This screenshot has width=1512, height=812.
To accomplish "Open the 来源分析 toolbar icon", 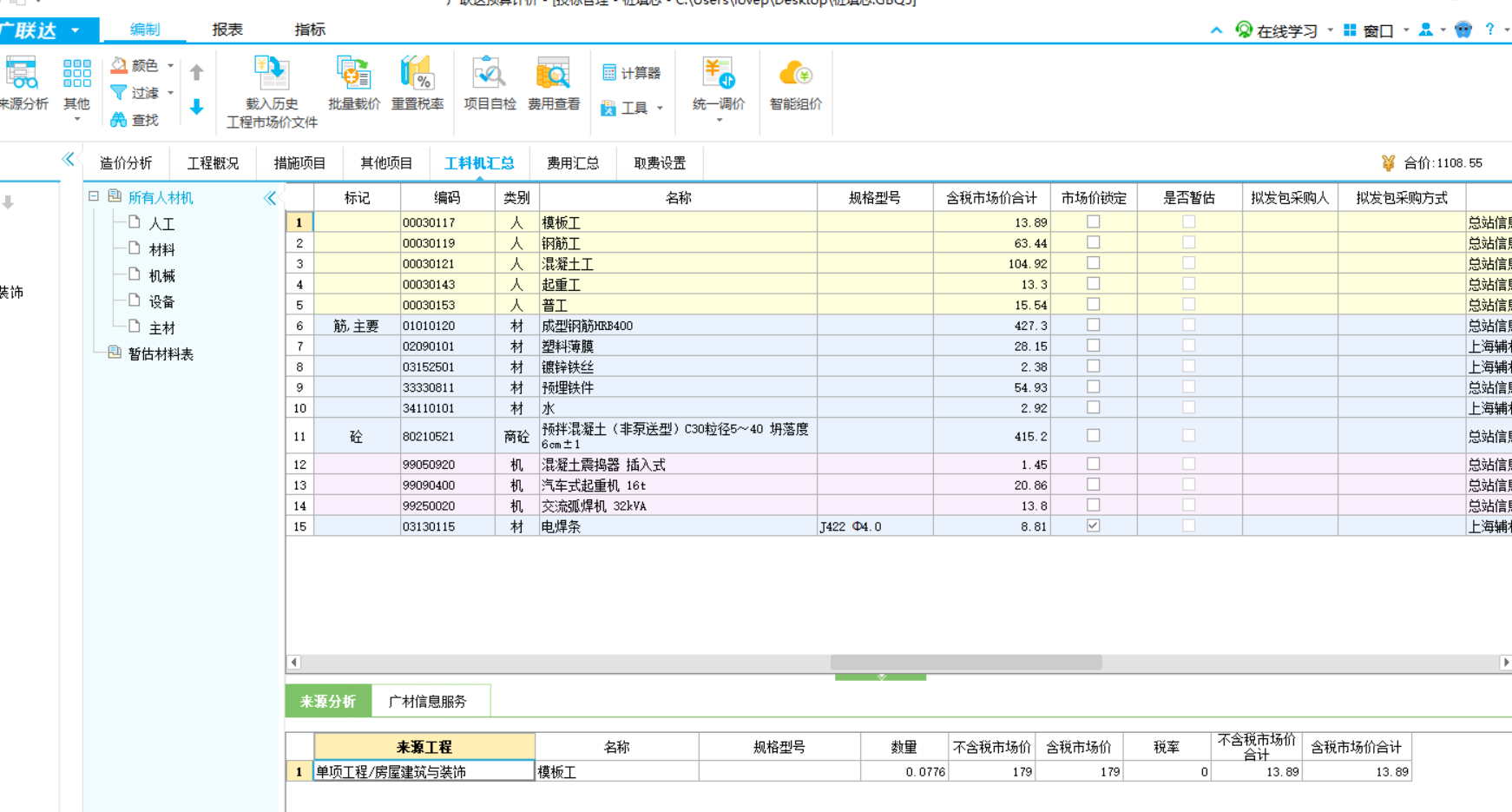I will tap(21, 74).
